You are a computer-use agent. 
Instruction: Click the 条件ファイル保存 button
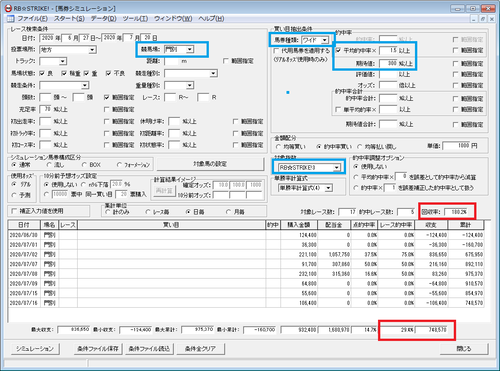pyautogui.click(x=98, y=349)
